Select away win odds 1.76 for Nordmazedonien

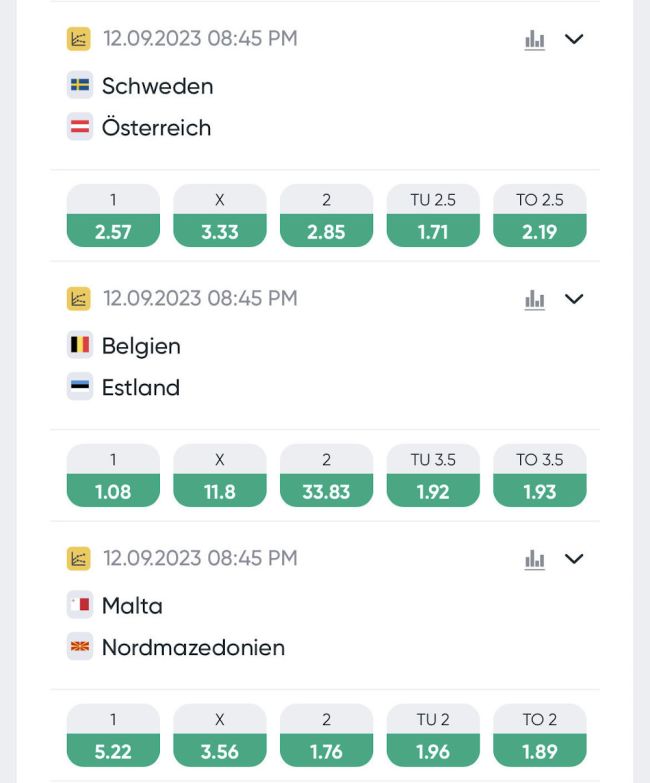coord(326,750)
